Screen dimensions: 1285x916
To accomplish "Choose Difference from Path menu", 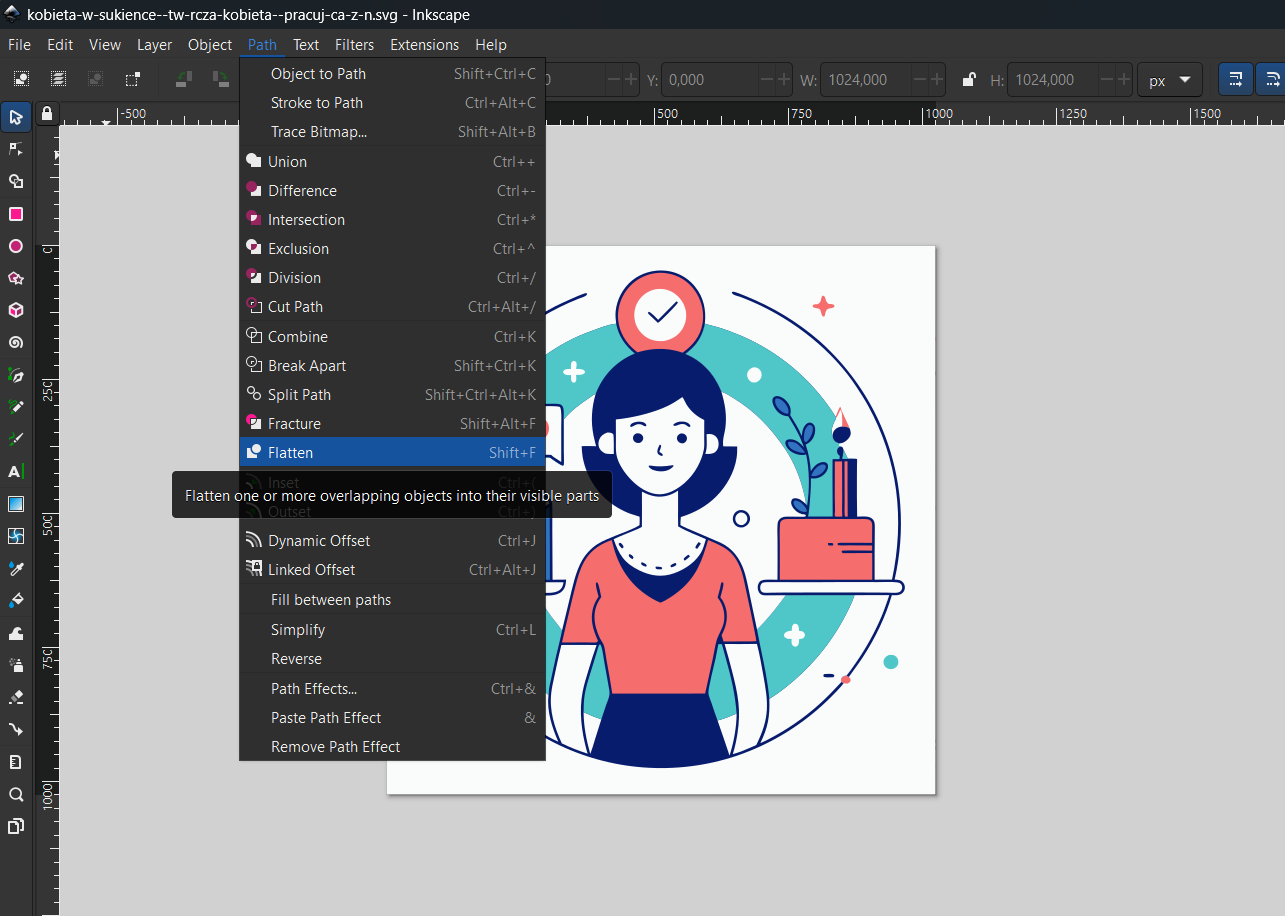I will (x=392, y=191).
